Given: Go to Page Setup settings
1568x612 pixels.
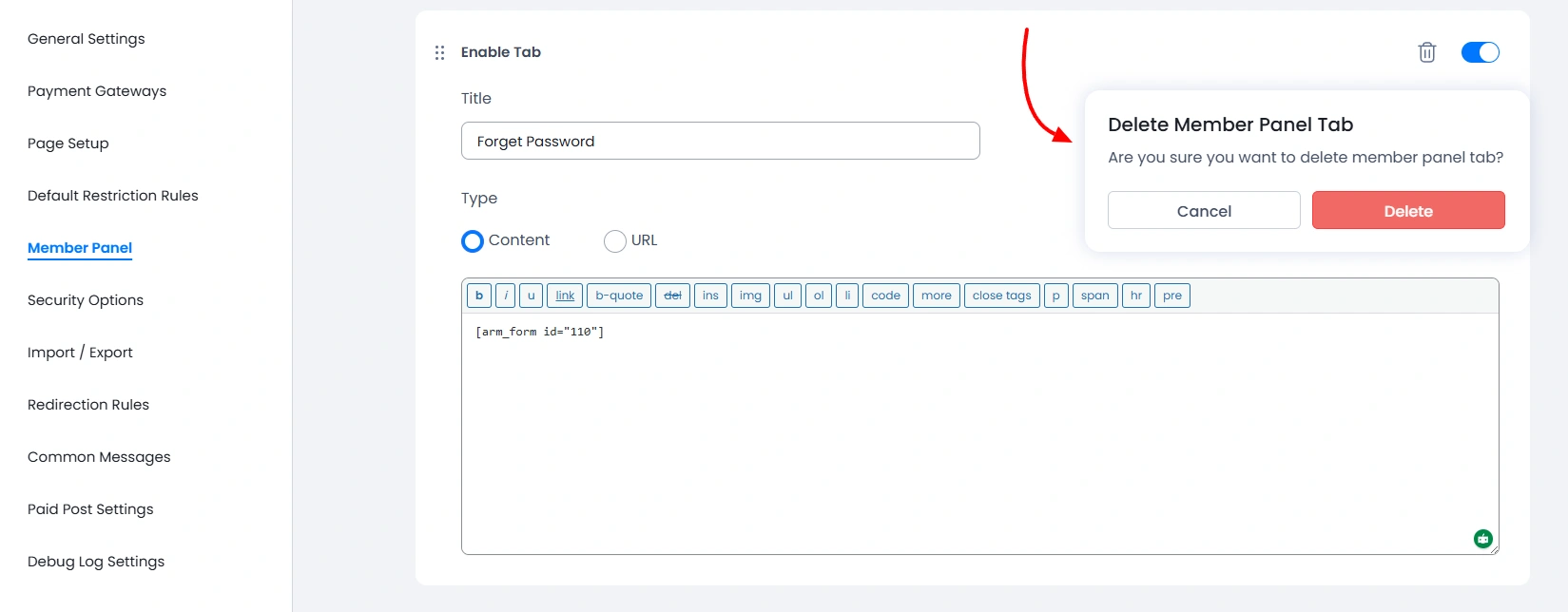Looking at the screenshot, I should click(68, 143).
